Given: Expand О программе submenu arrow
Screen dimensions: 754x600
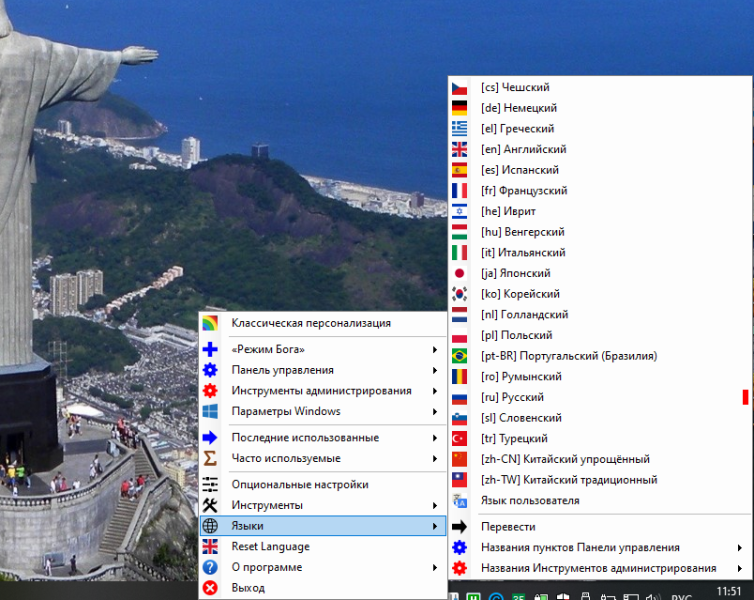Looking at the screenshot, I should tap(435, 567).
